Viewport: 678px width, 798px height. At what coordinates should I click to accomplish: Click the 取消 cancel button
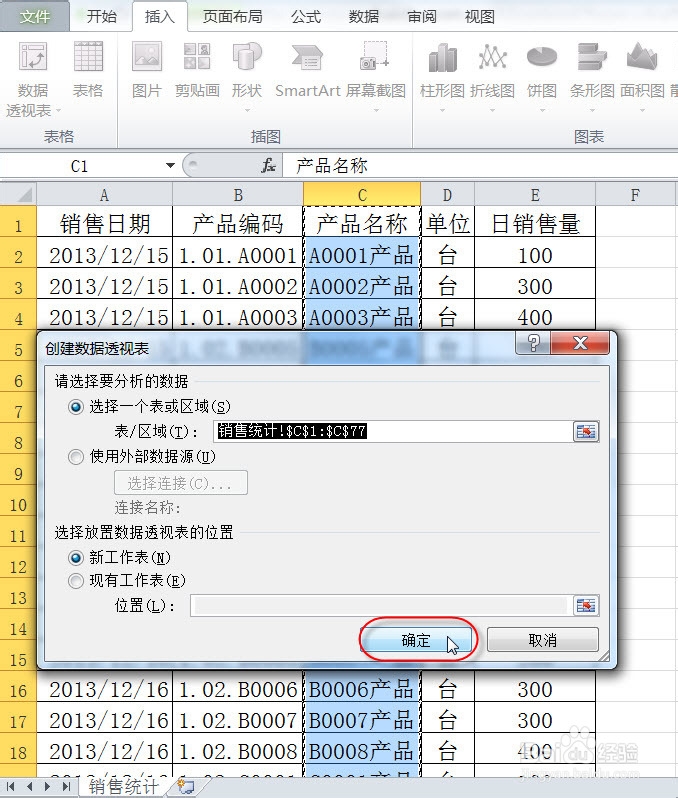pos(543,640)
